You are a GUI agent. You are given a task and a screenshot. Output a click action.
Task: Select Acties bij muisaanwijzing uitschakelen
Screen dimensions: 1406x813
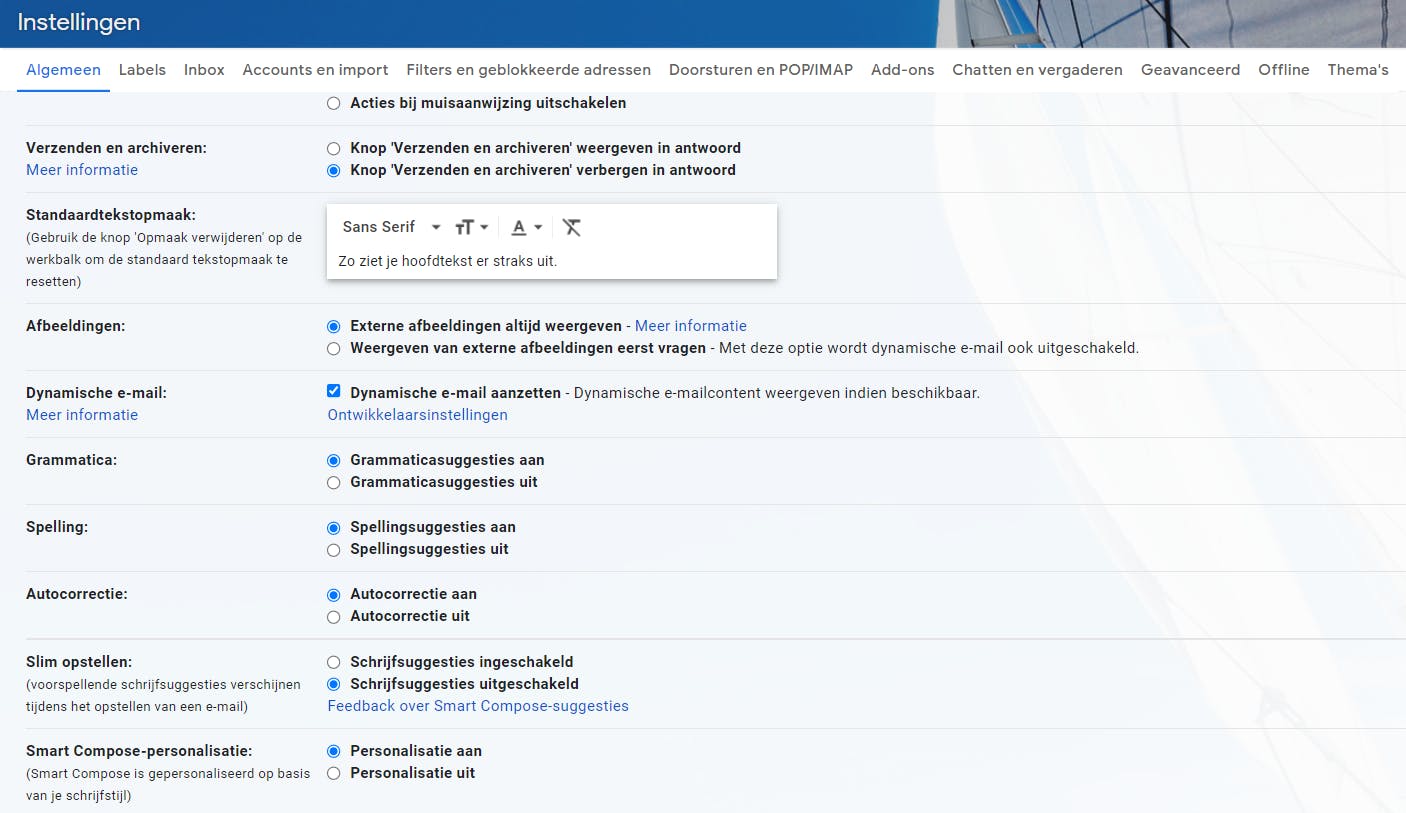pyautogui.click(x=334, y=103)
